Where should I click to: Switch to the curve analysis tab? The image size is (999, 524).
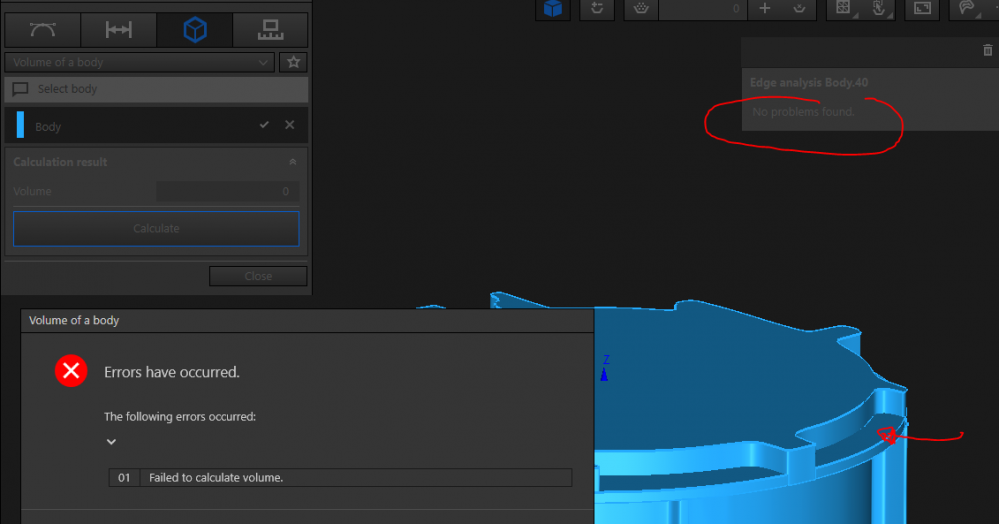pyautogui.click(x=42, y=31)
